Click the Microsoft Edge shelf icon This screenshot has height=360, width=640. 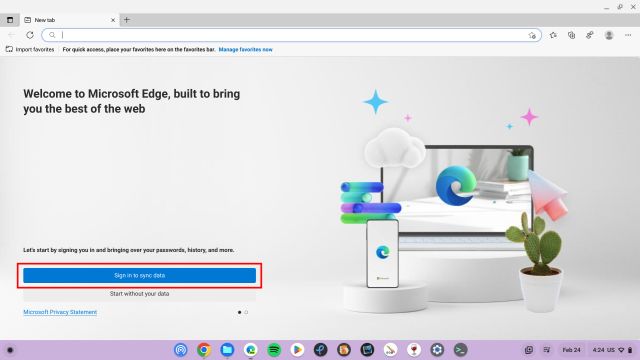point(250,350)
